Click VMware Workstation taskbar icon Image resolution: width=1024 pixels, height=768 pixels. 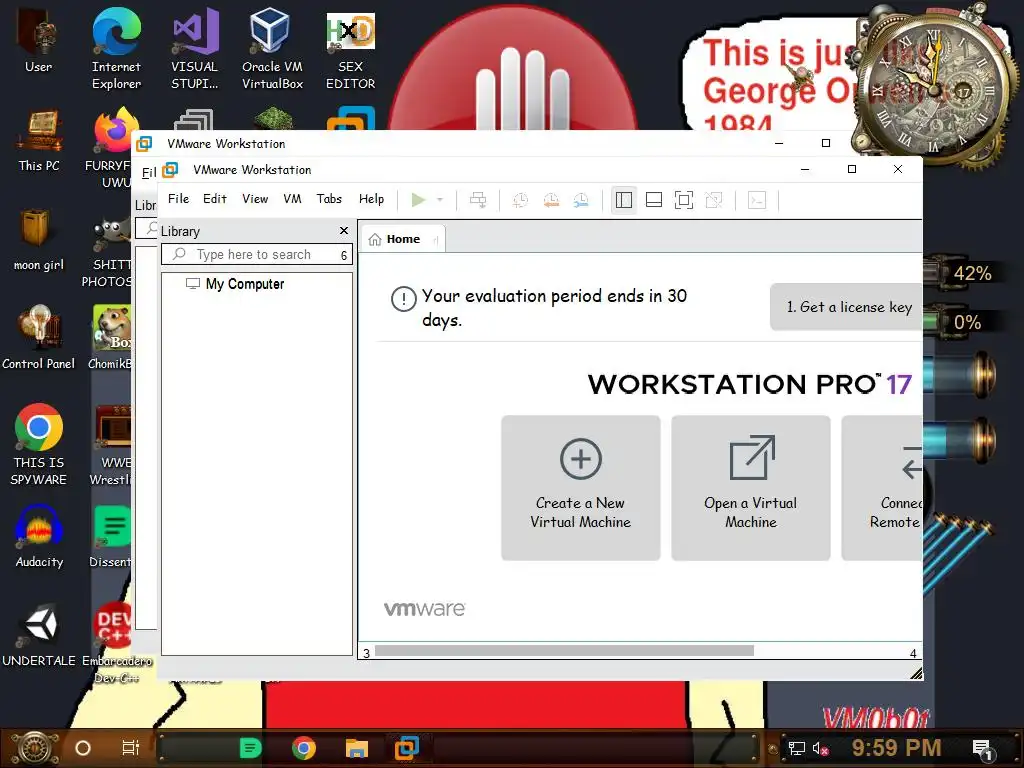click(407, 748)
